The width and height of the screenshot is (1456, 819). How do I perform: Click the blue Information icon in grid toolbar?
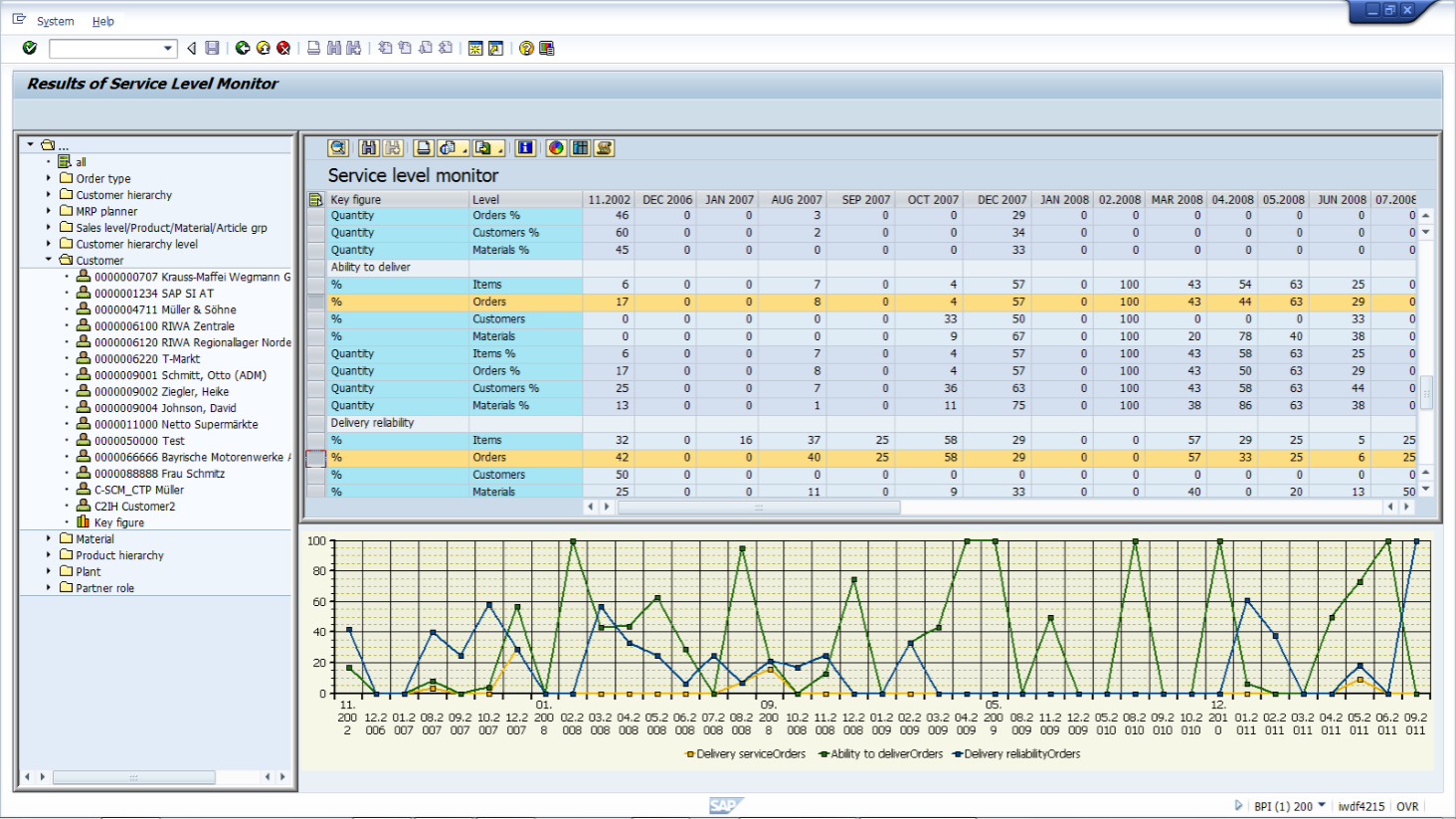click(525, 148)
